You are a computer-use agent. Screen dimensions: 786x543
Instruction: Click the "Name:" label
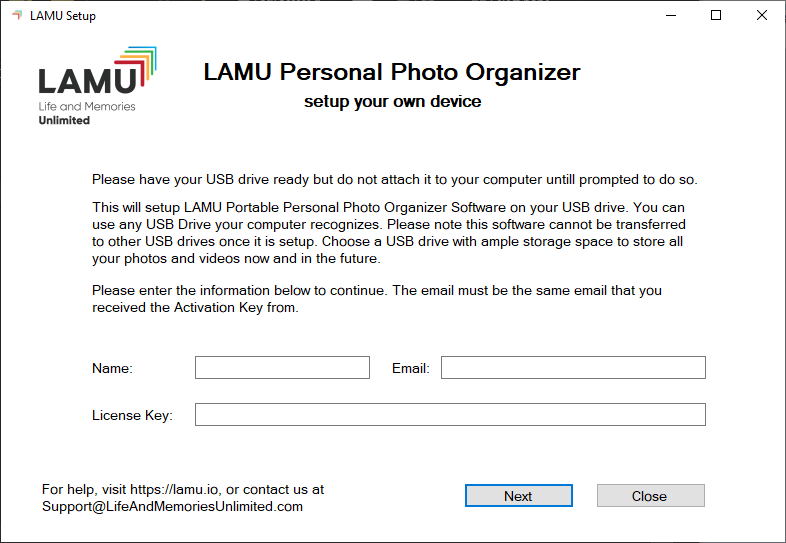pos(112,369)
